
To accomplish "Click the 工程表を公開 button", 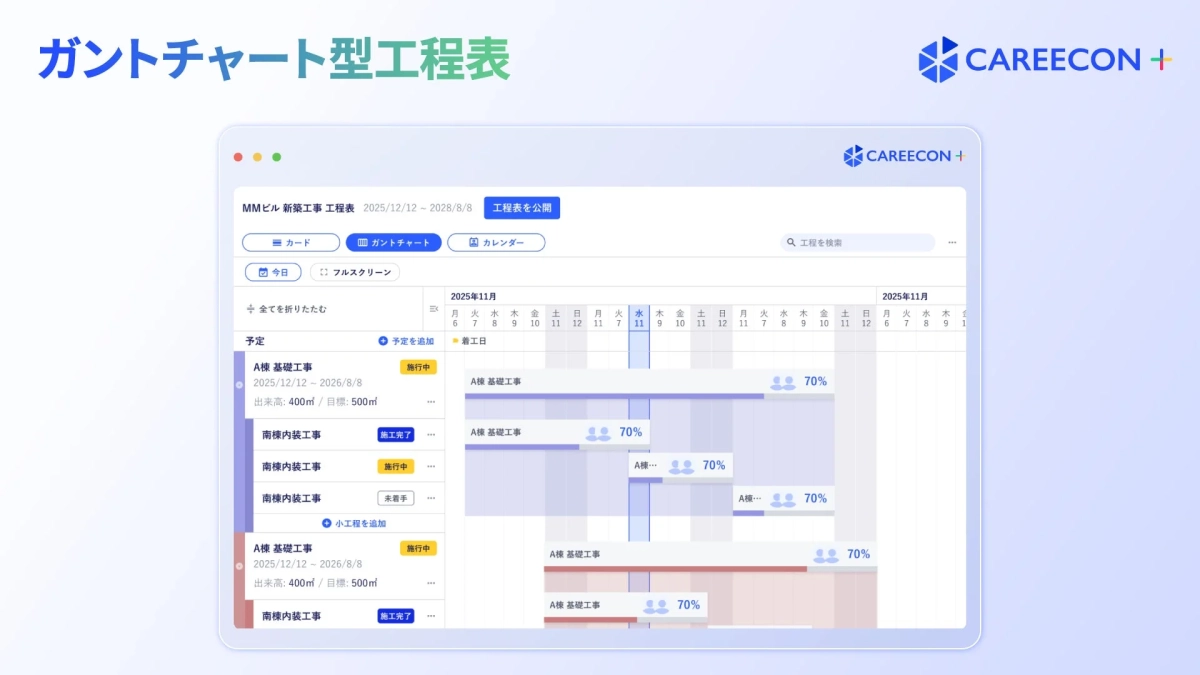I will [x=522, y=207].
